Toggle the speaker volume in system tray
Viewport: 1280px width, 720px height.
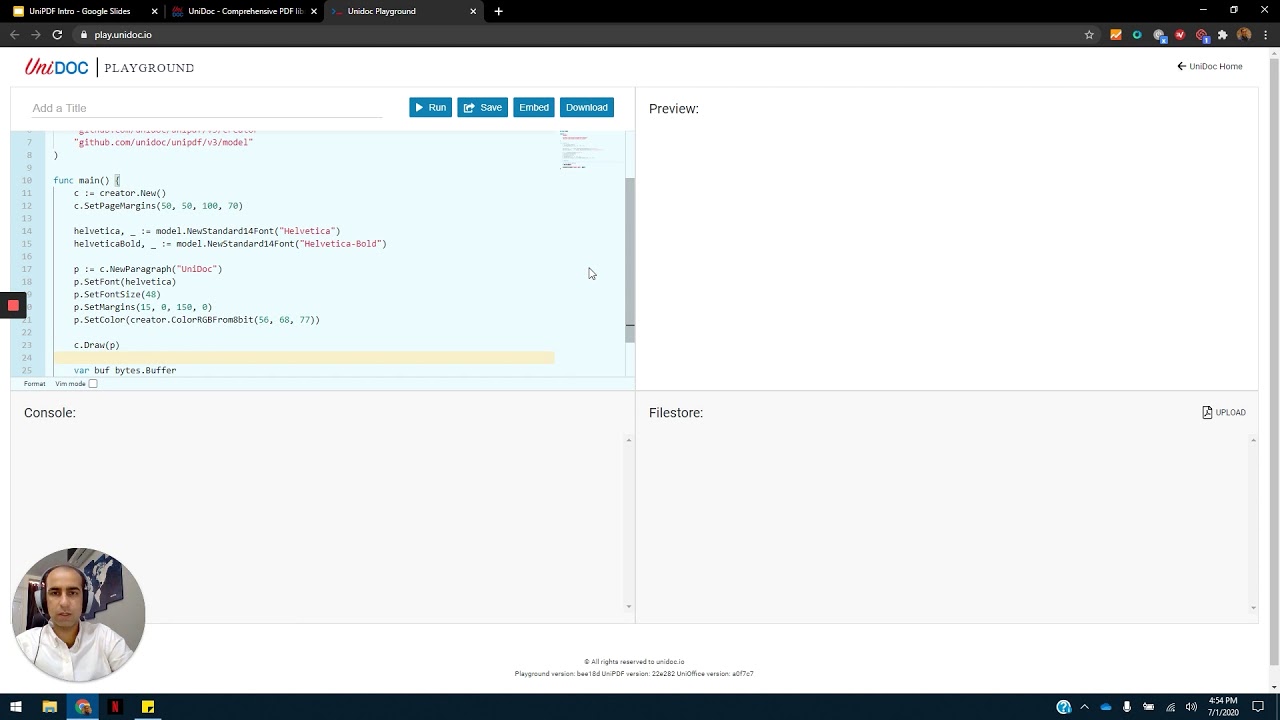(1190, 706)
